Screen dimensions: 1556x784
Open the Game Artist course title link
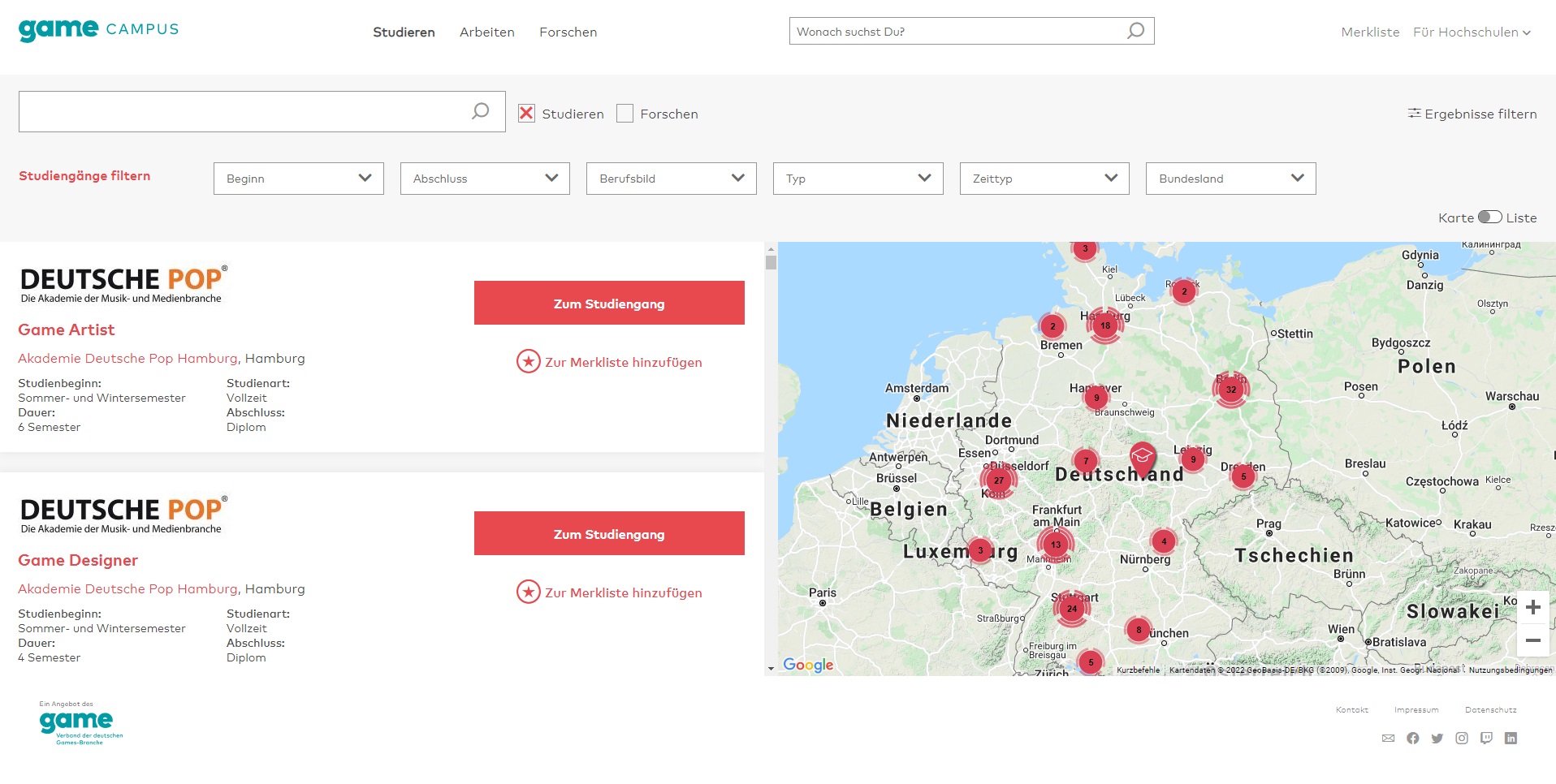coord(67,330)
